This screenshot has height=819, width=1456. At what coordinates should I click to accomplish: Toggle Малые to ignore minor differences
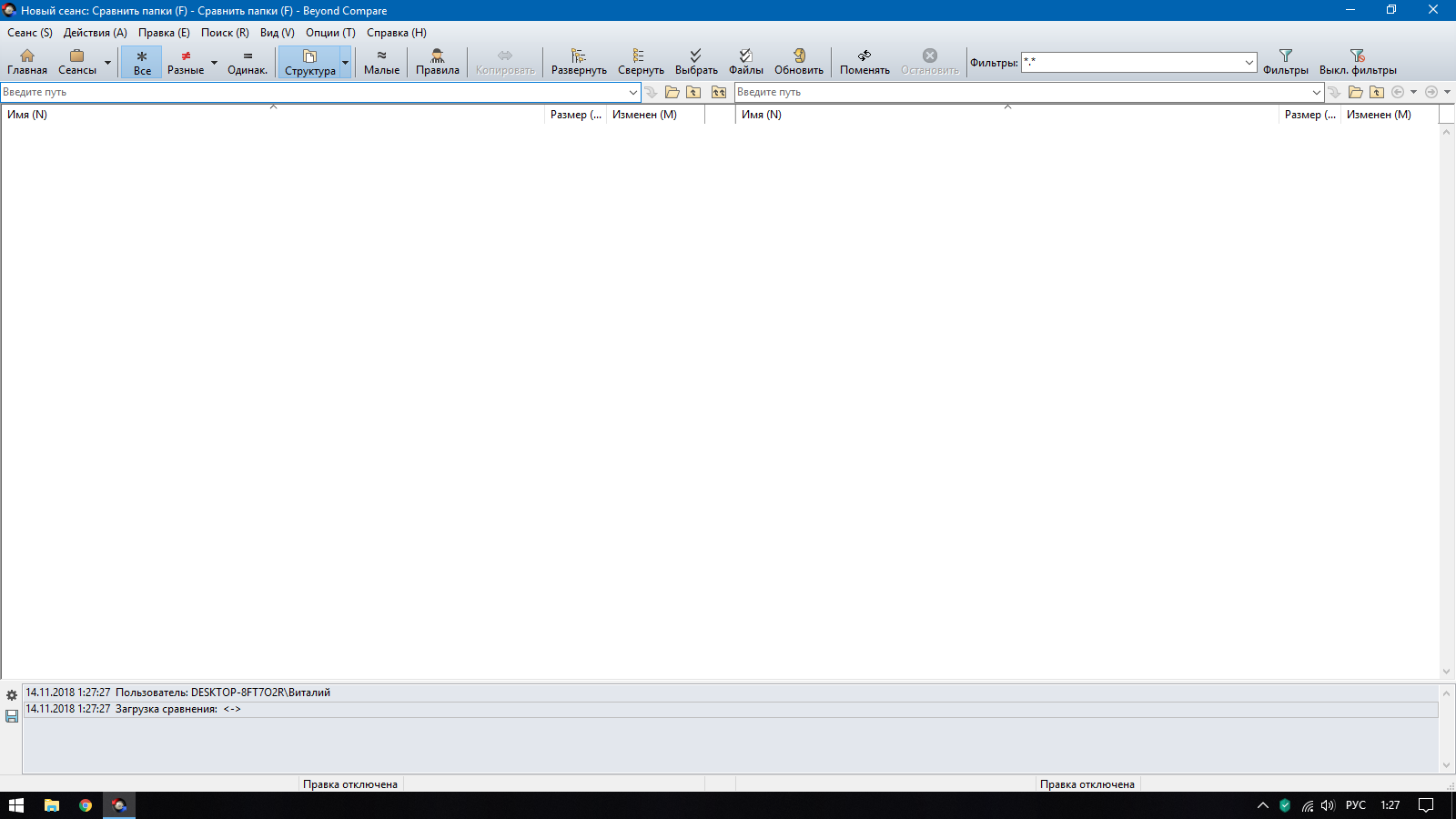(x=381, y=62)
